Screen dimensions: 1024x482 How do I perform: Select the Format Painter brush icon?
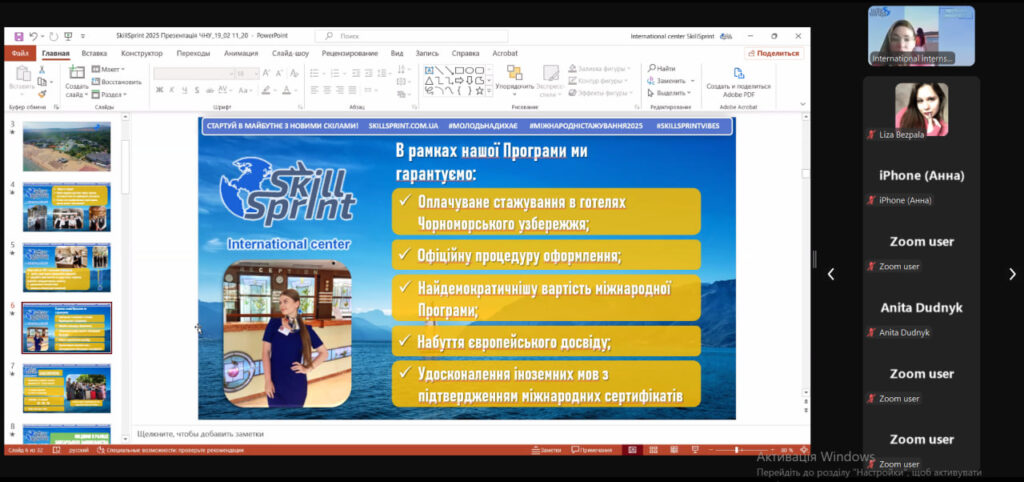(x=42, y=94)
